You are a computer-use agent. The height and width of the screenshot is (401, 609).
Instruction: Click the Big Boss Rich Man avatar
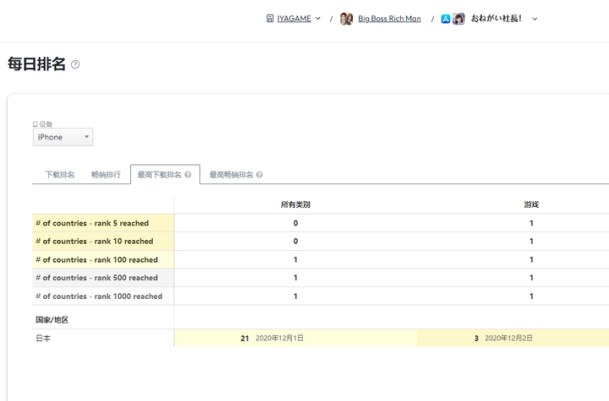pos(346,19)
